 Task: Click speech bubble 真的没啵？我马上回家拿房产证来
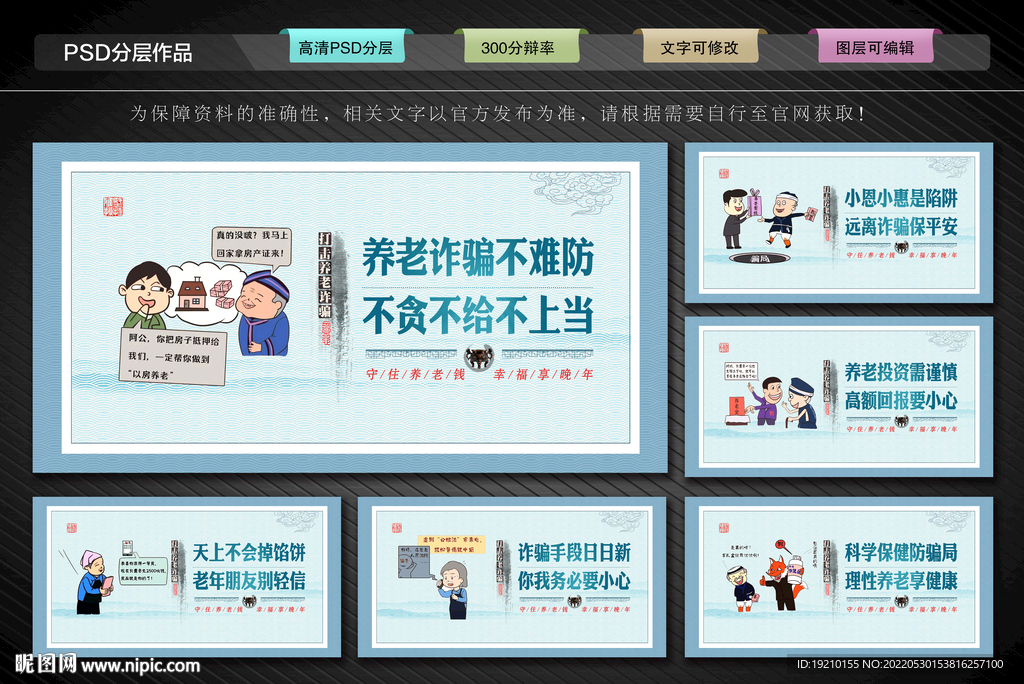pos(251,245)
